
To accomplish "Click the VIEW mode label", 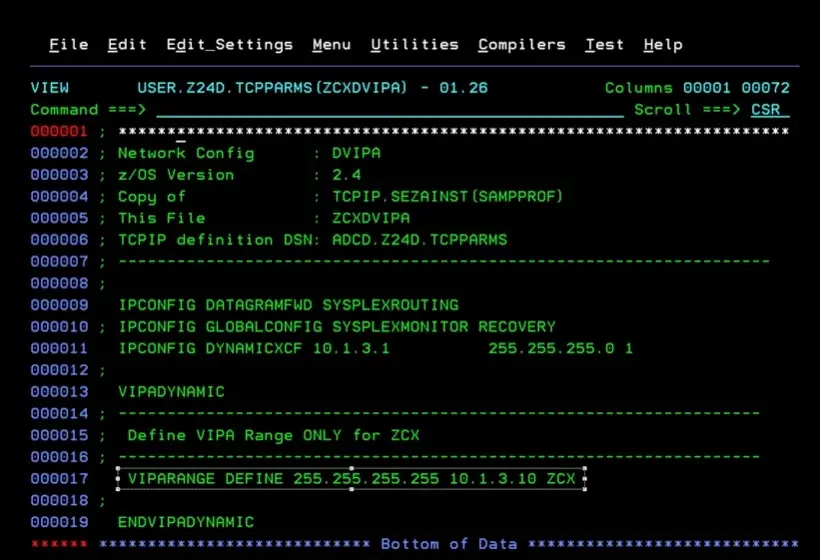I will coord(50,88).
